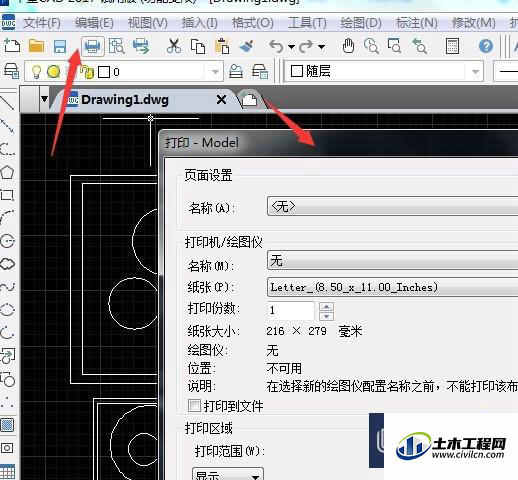Expand the 随层 color dropdown
The width and height of the screenshot is (518, 480).
(x=476, y=71)
